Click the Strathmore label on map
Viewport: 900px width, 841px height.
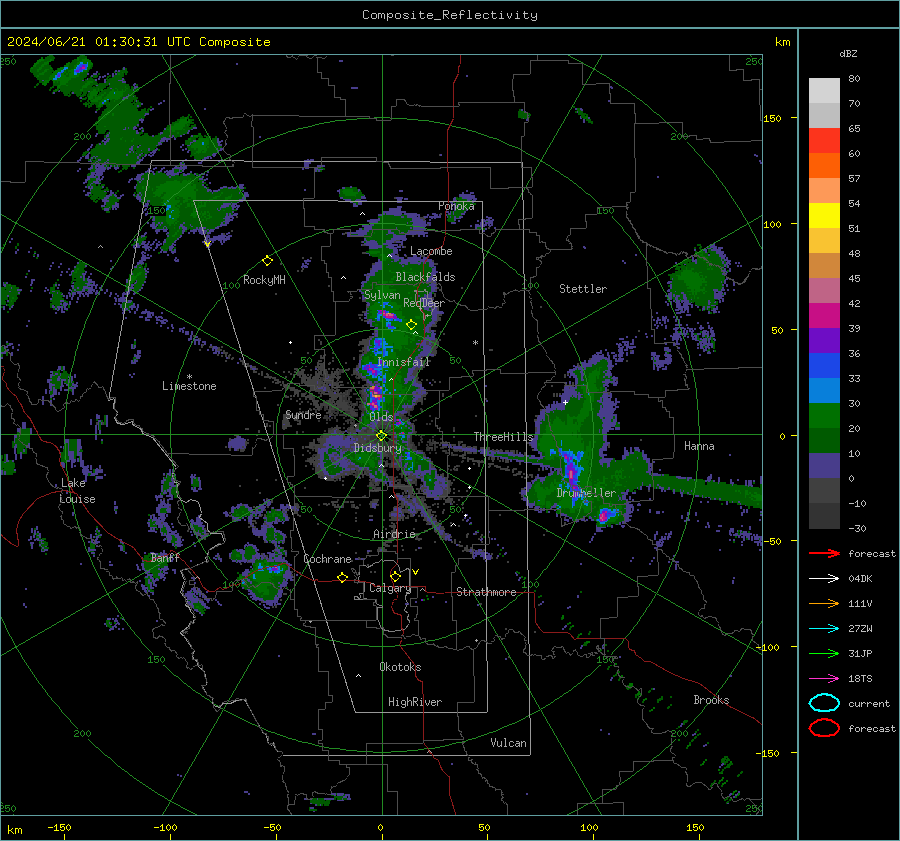point(486,592)
